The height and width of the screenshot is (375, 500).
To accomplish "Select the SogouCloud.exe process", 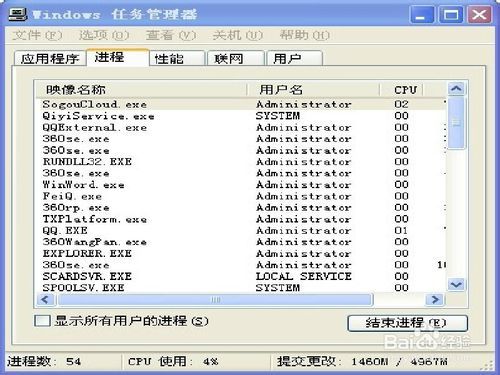I will [x=241, y=104].
